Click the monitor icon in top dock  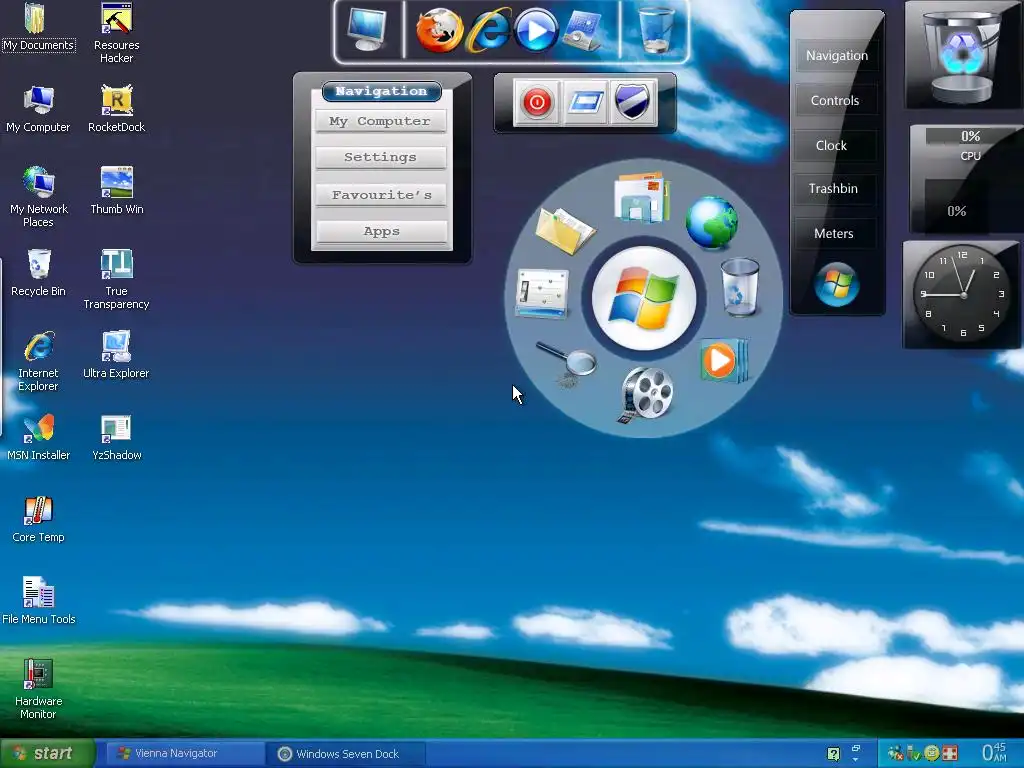coord(367,29)
